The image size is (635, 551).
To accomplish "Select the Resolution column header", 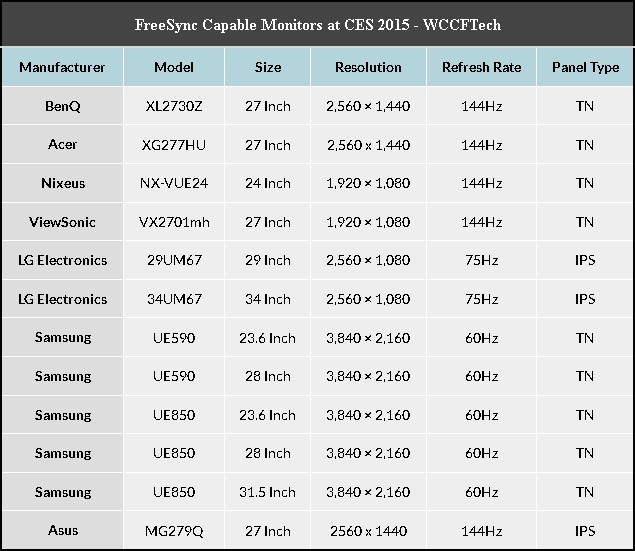I will tap(368, 67).
